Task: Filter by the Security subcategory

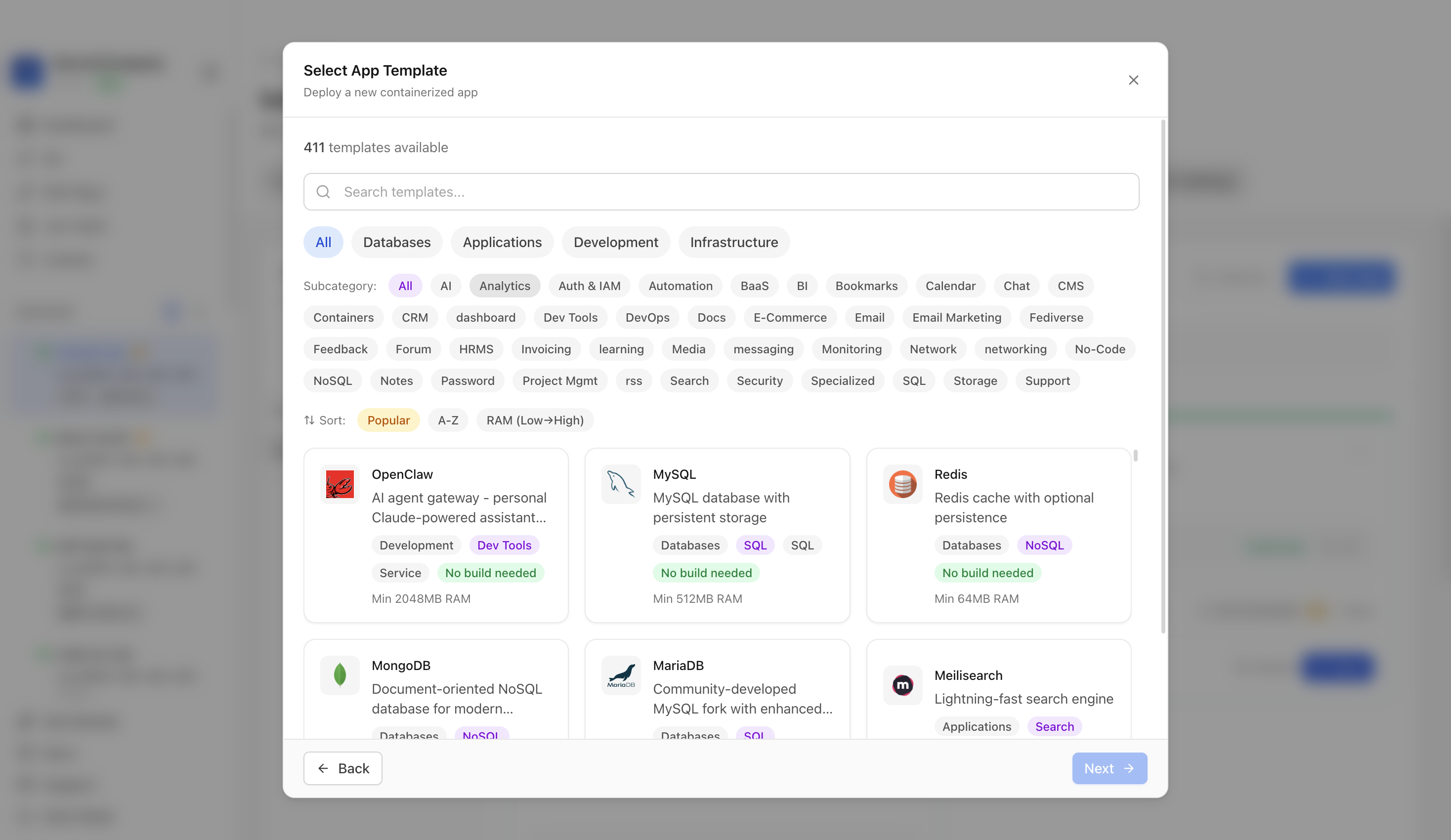Action: [x=760, y=380]
